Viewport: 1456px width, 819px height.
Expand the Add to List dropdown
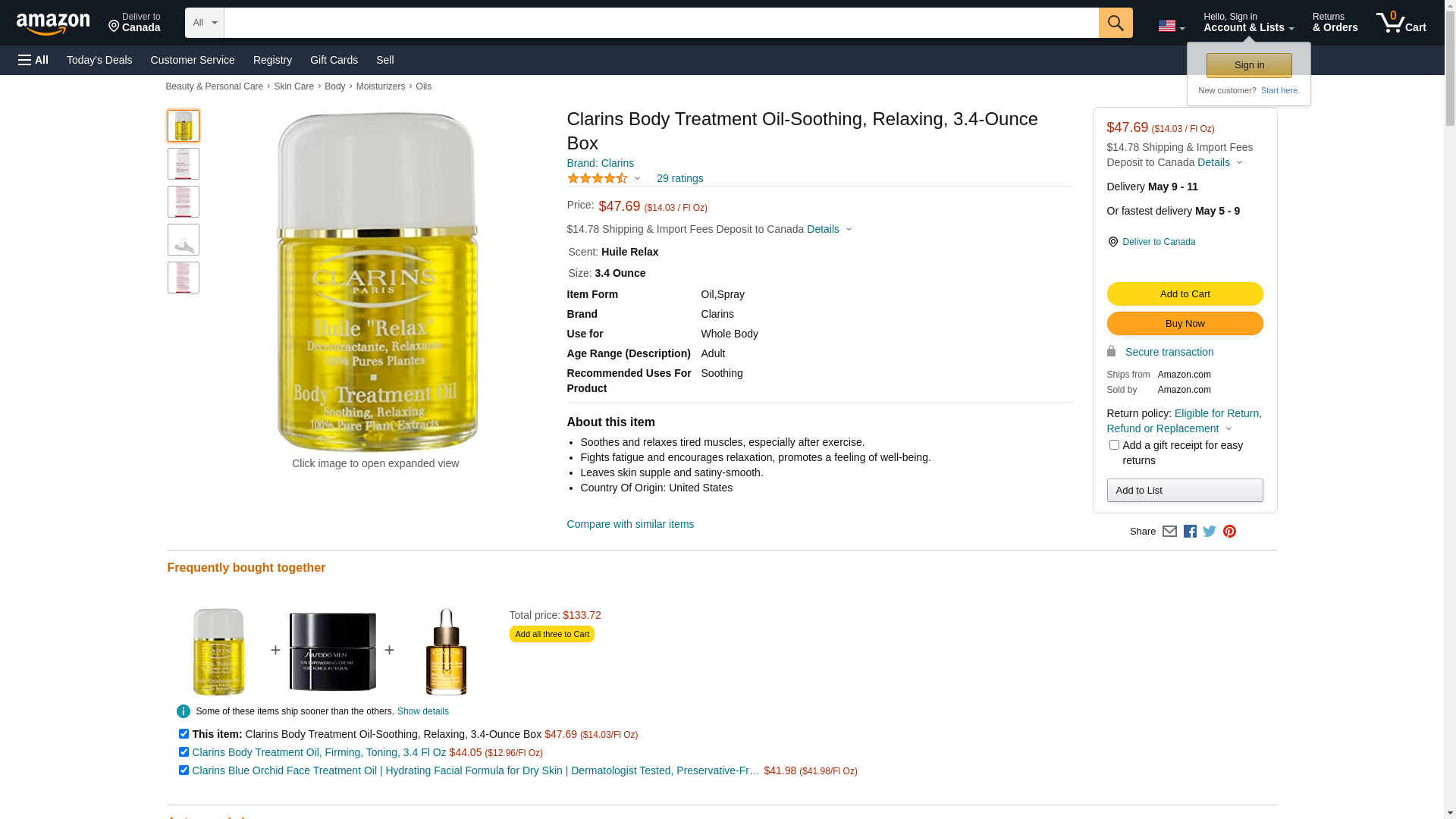(1185, 491)
